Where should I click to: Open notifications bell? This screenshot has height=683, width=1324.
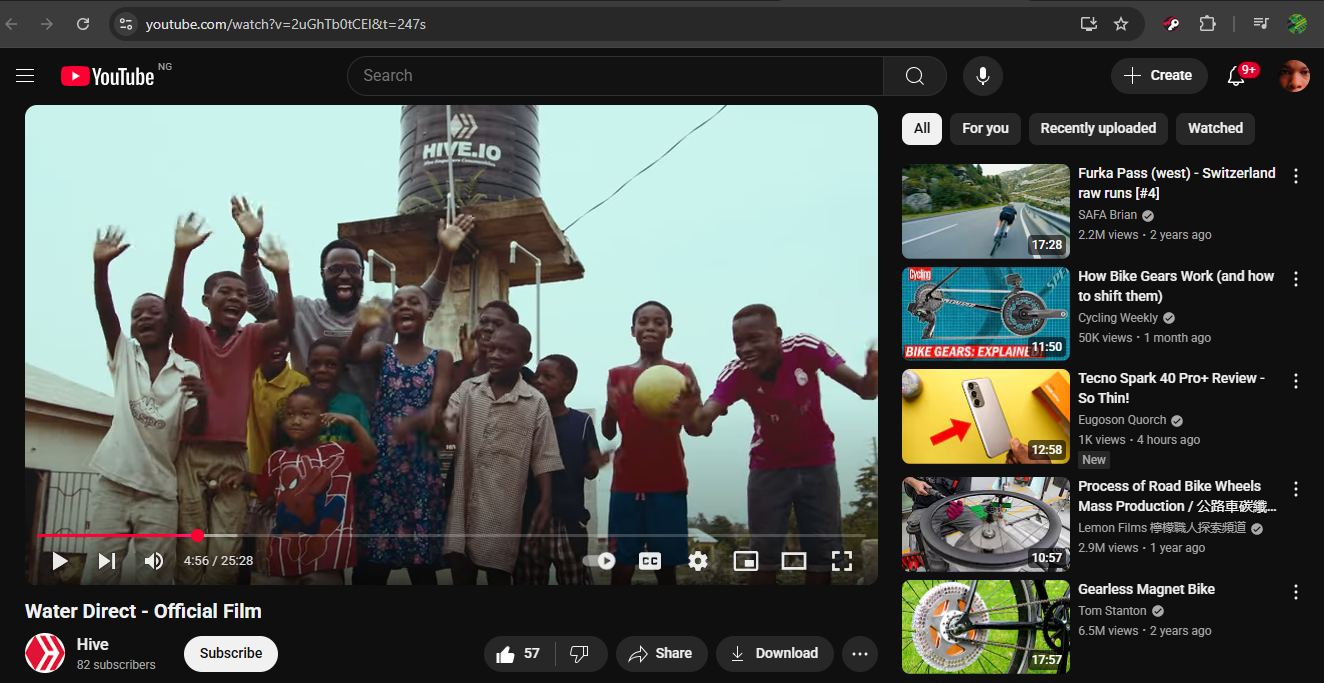pyautogui.click(x=1236, y=76)
